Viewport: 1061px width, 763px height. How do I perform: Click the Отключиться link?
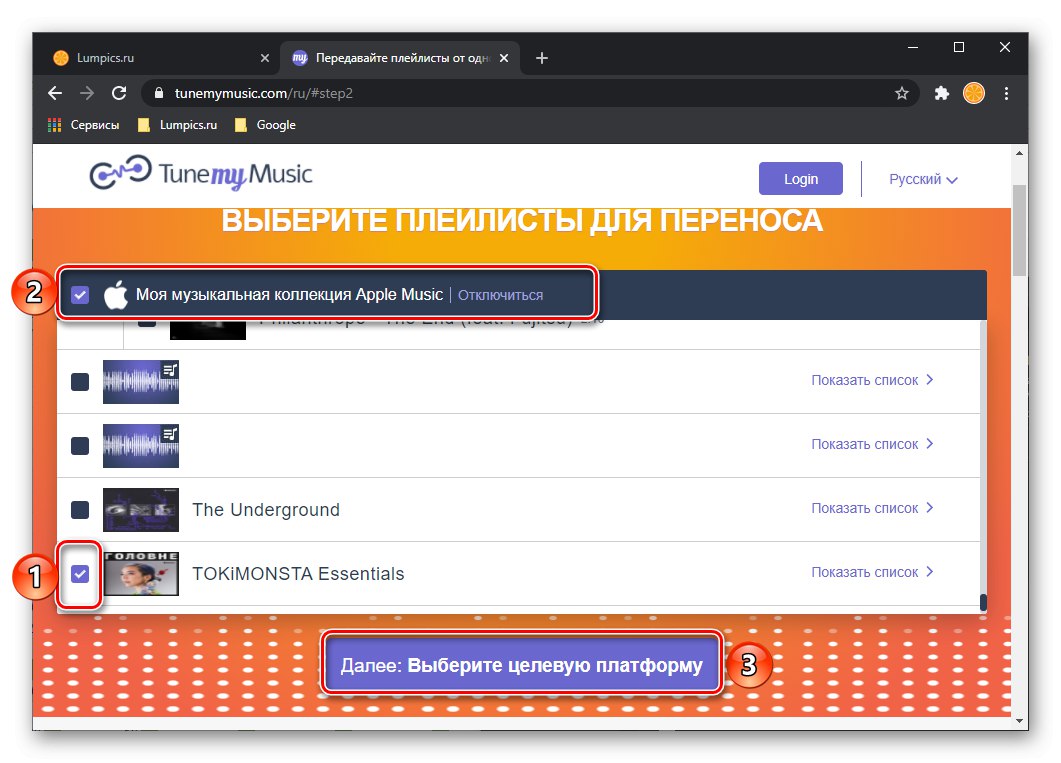coord(500,295)
